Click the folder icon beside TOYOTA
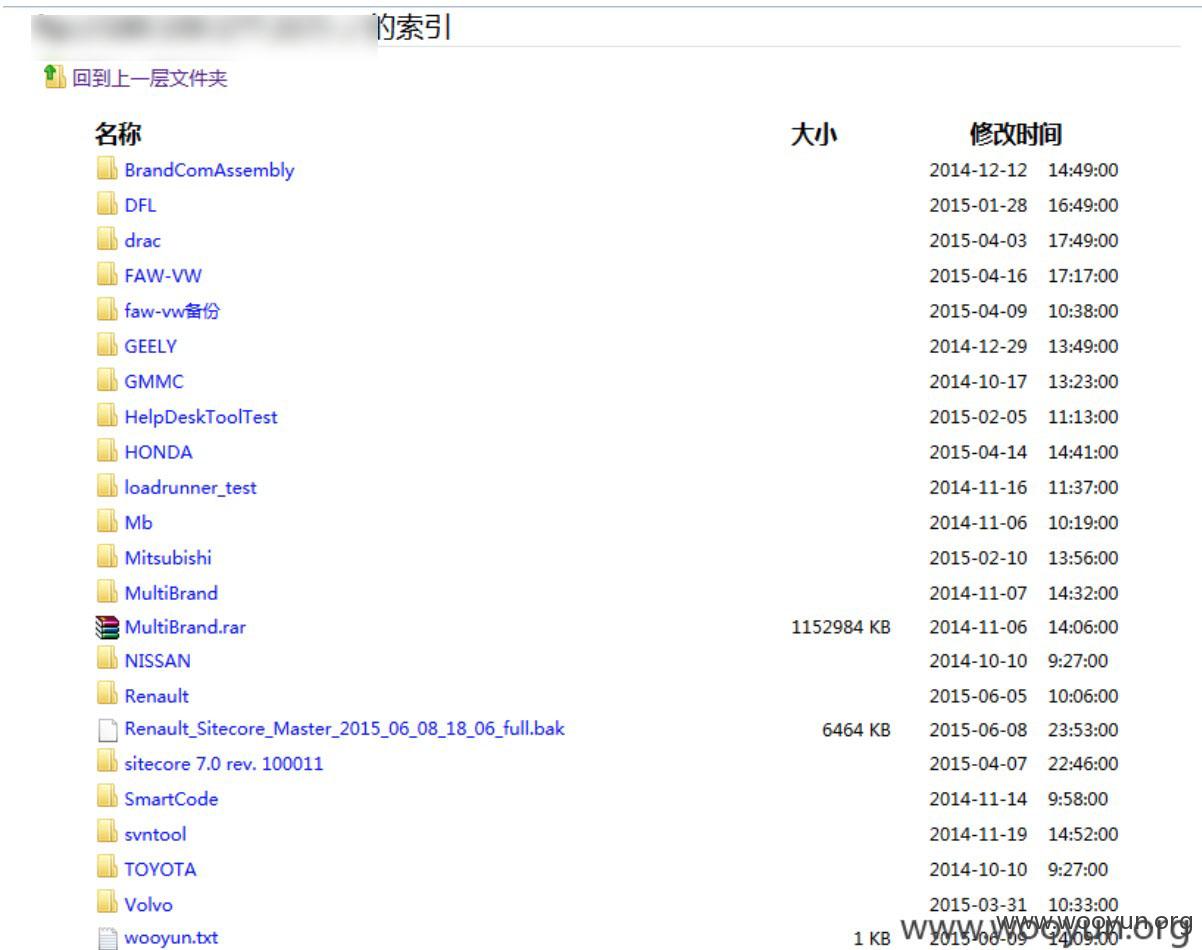Viewport: 1202px width, 950px height. pyautogui.click(x=107, y=868)
